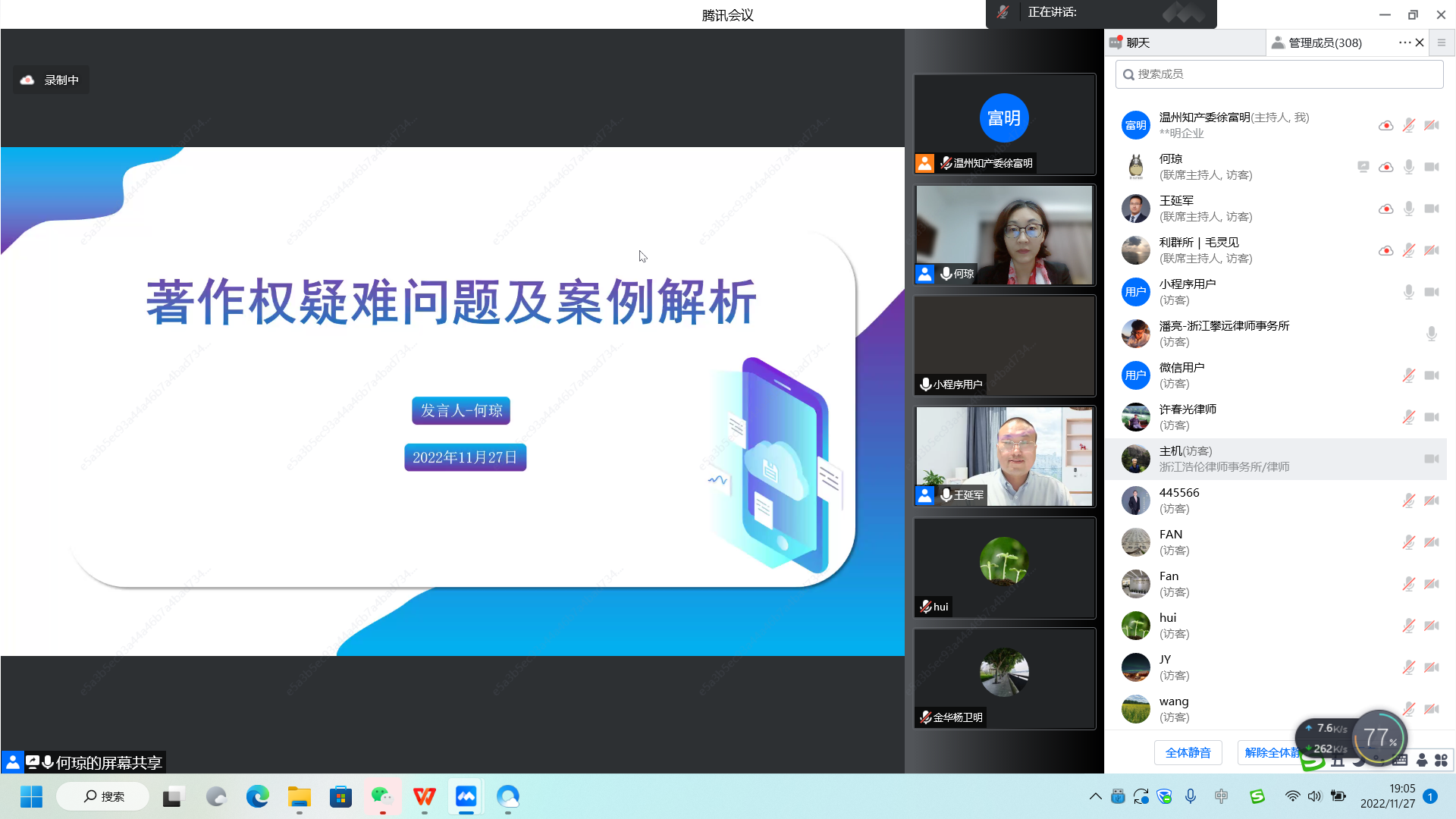
Task: Click 王延军's camera icon in member list
Action: pyautogui.click(x=1431, y=209)
